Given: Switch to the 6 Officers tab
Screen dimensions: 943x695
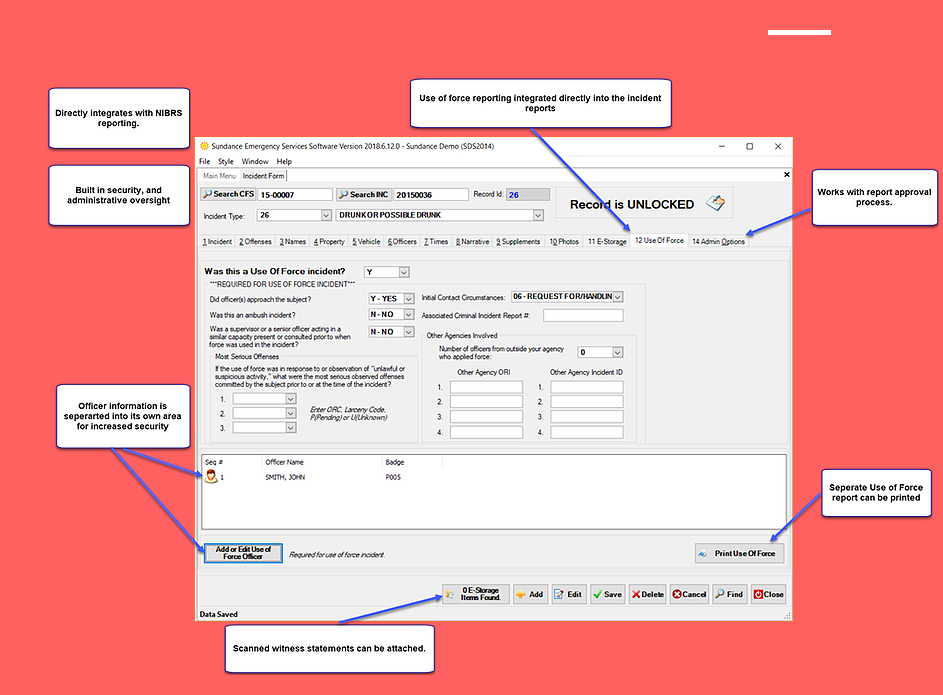Looking at the screenshot, I should tap(402, 242).
